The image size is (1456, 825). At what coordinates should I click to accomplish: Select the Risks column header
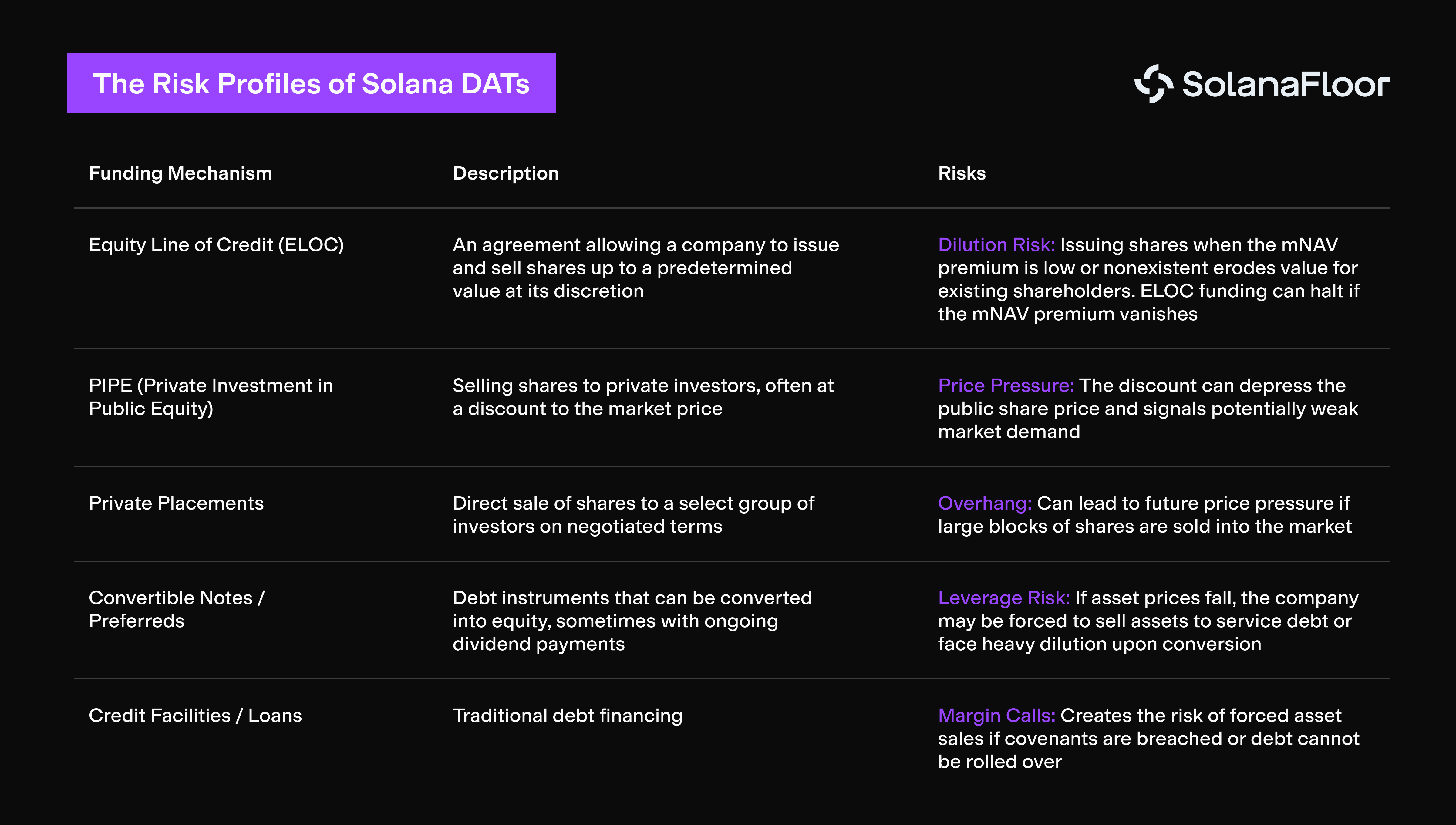(x=961, y=173)
